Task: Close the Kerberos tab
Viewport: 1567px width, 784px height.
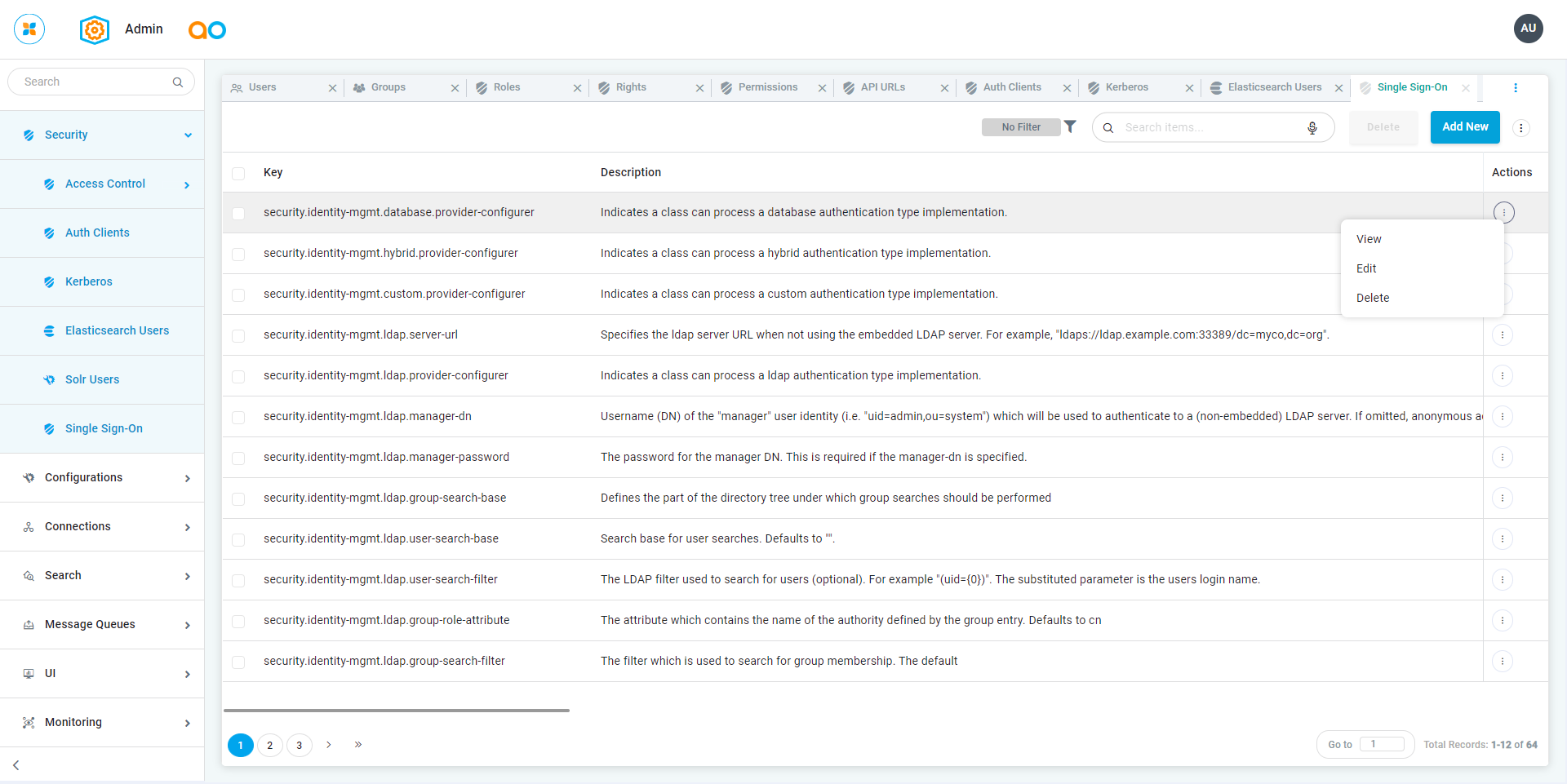Action: (x=1189, y=88)
